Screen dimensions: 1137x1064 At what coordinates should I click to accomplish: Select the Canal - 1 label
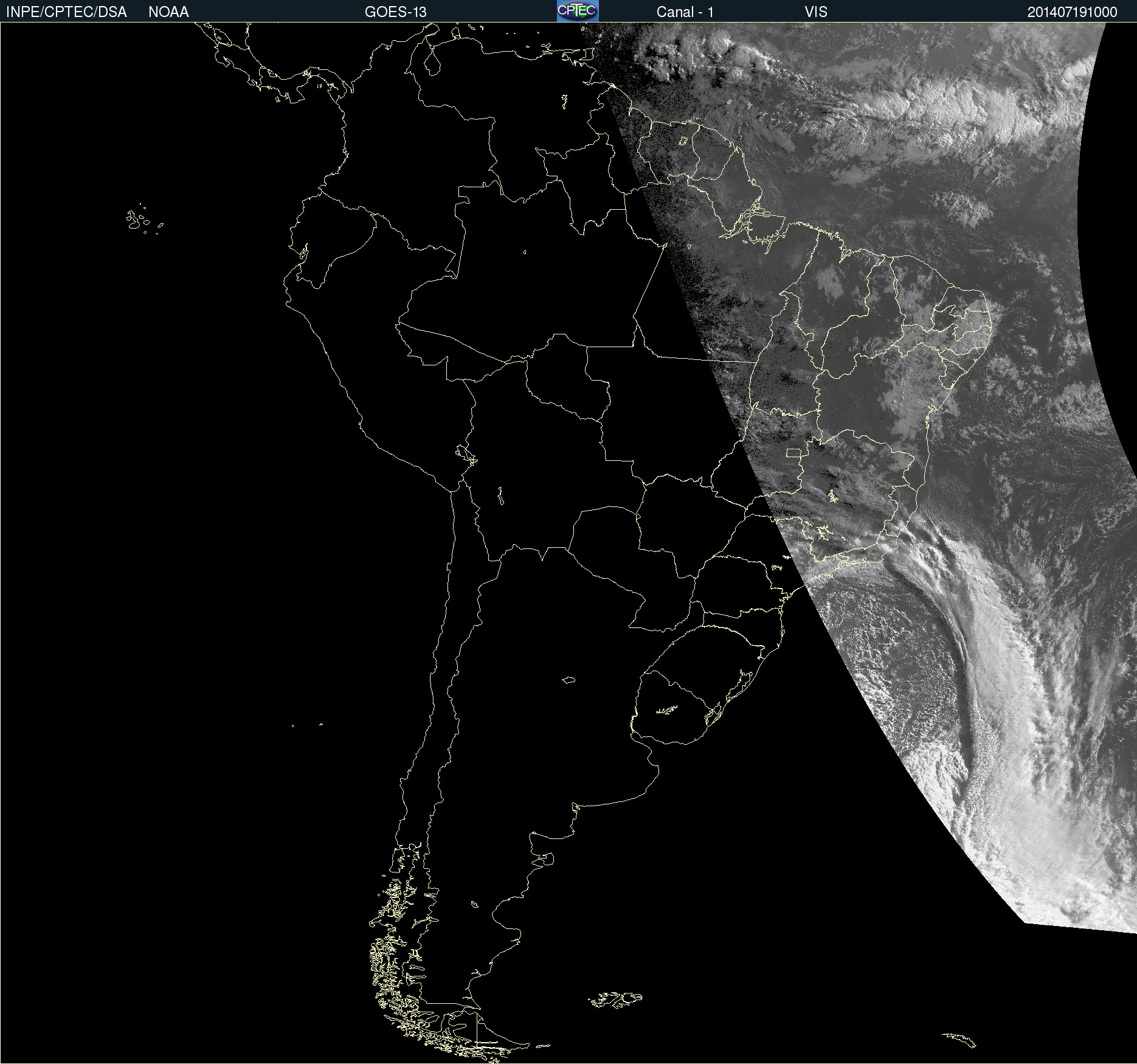(685, 12)
